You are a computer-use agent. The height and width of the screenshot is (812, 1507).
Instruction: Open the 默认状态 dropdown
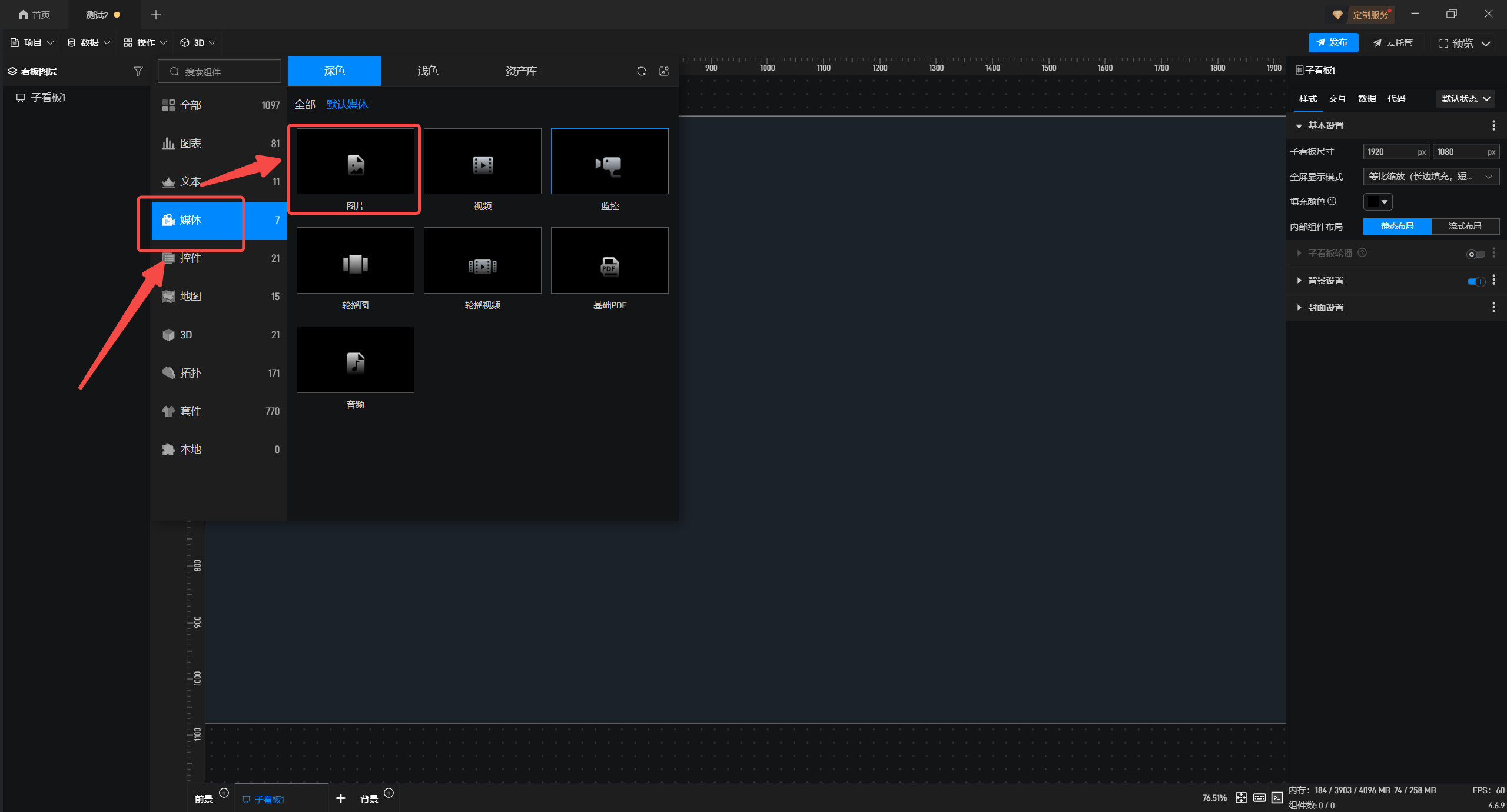tap(1465, 99)
